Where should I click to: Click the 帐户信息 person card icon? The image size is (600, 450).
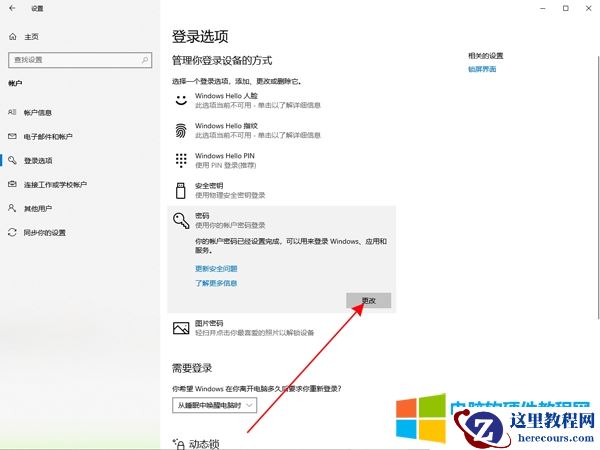coord(12,112)
